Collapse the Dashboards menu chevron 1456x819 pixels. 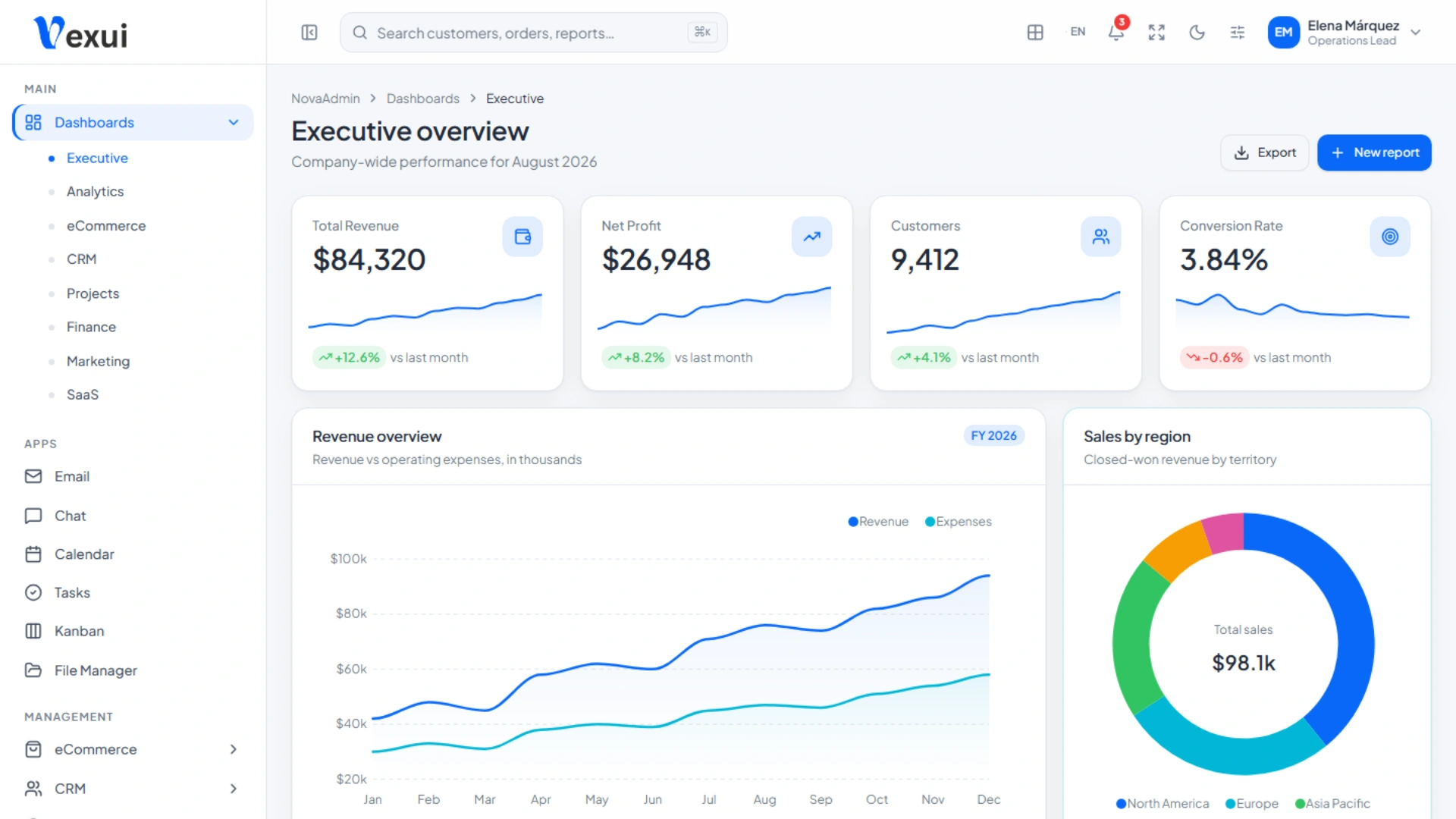point(234,123)
